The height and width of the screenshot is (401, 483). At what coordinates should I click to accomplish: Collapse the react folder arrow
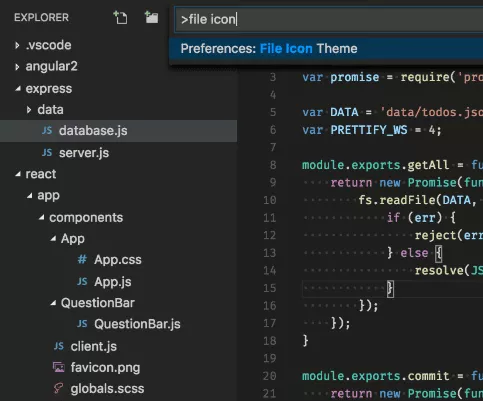(x=18, y=174)
